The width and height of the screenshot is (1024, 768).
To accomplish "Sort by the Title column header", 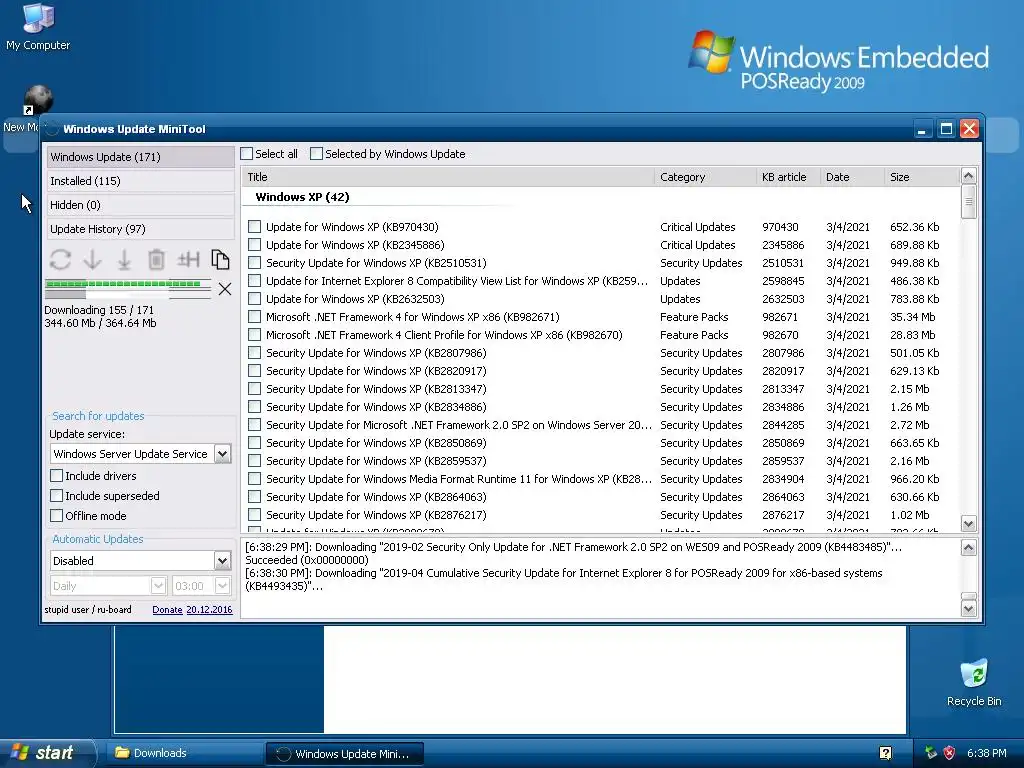I will (448, 177).
